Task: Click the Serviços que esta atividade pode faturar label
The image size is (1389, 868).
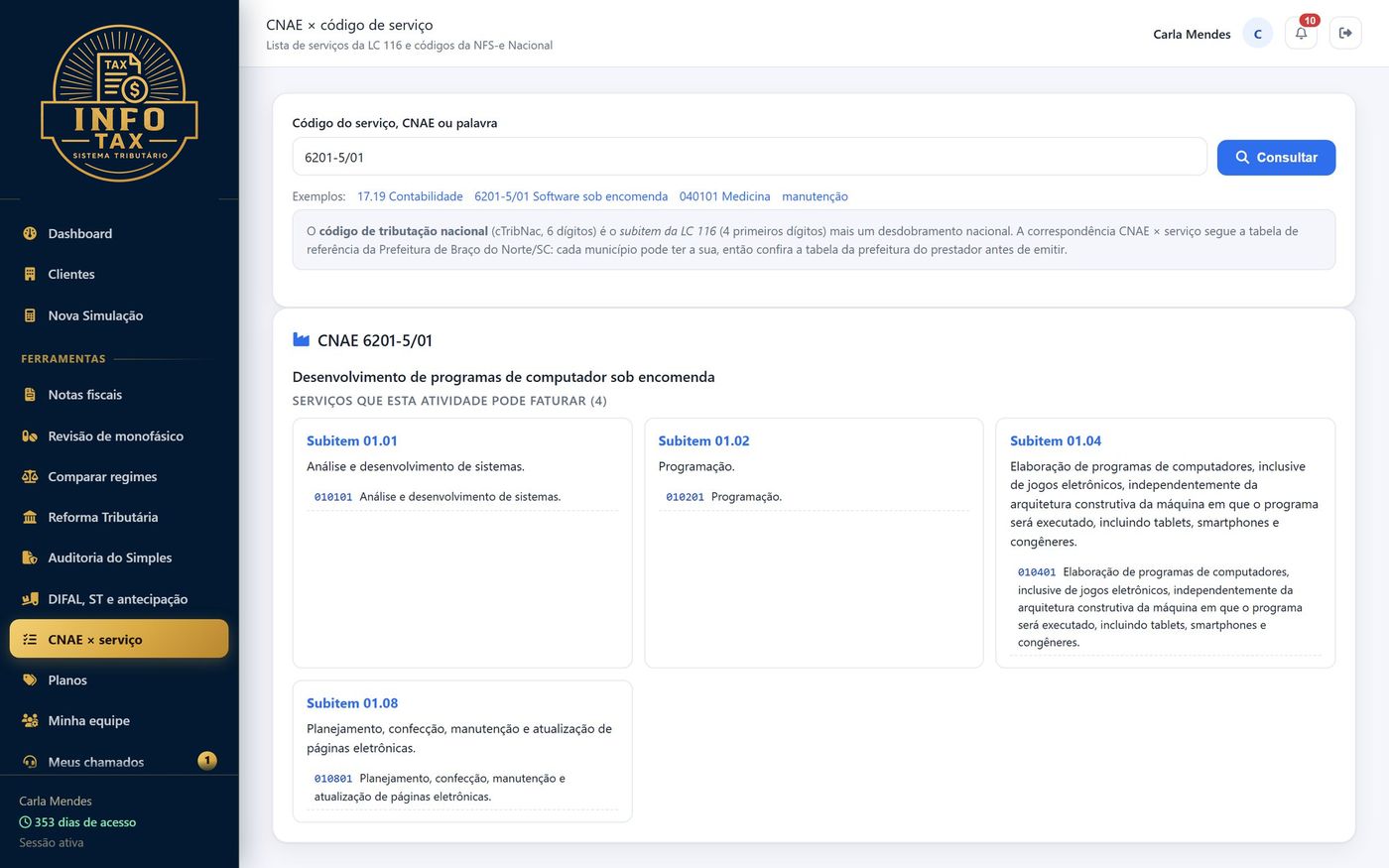Action: click(449, 401)
